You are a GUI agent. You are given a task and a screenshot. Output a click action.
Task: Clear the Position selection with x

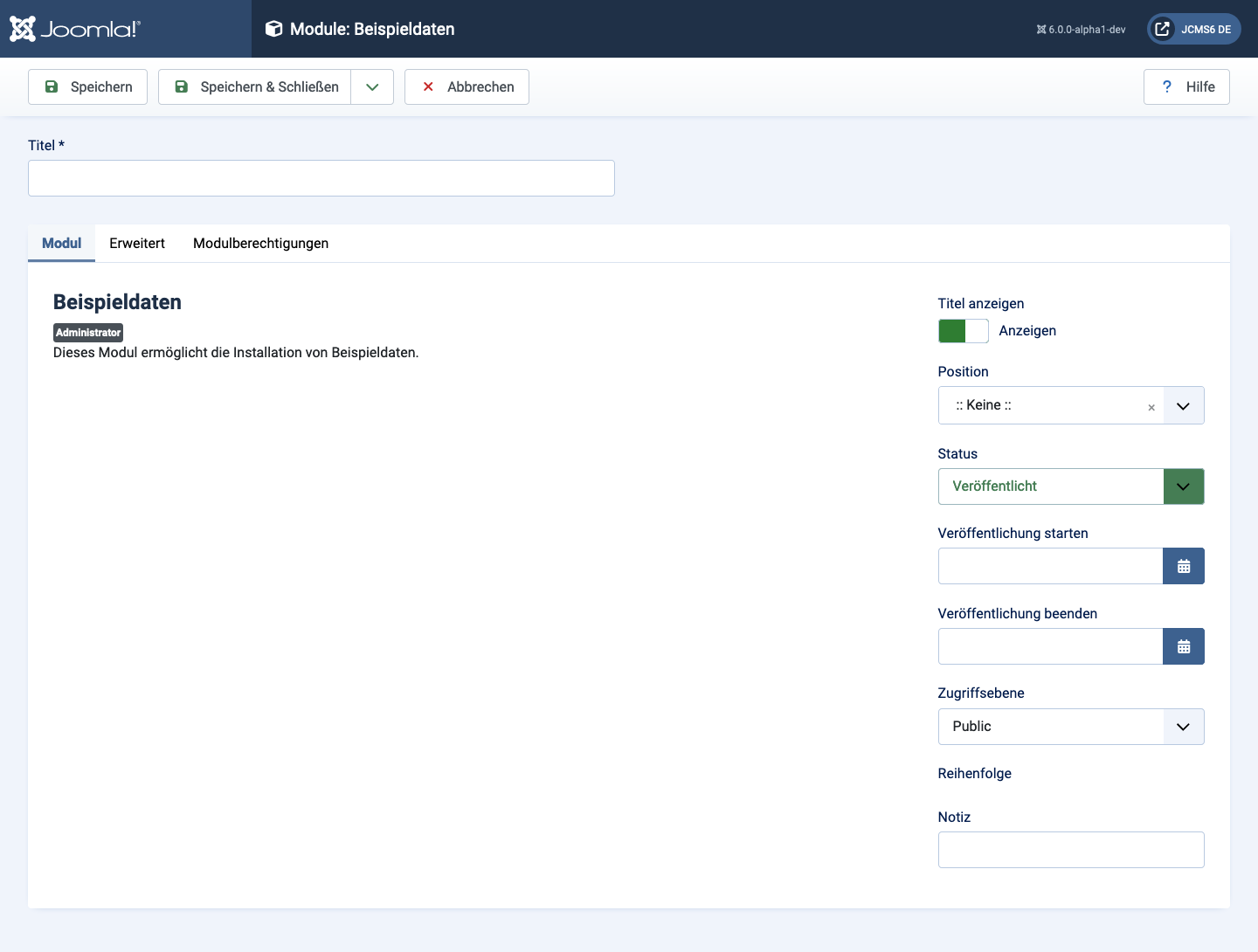click(x=1151, y=407)
